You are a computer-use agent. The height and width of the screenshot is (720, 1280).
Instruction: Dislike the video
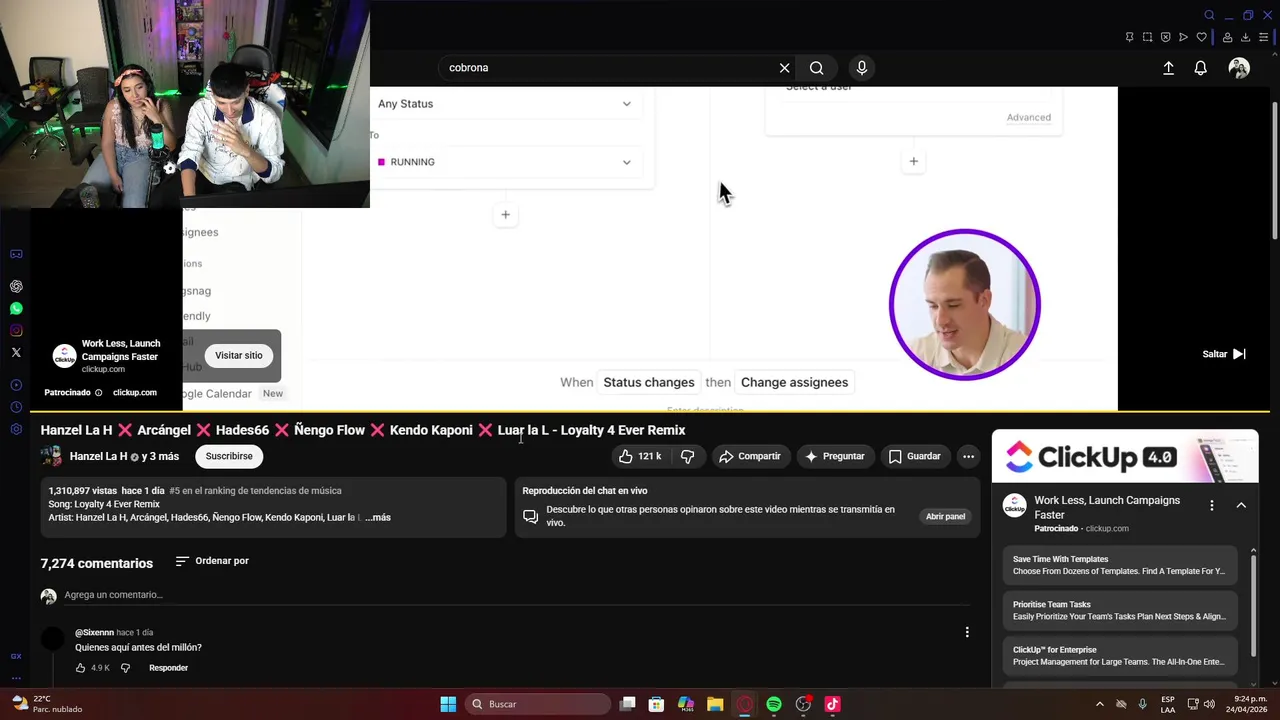[x=688, y=456]
